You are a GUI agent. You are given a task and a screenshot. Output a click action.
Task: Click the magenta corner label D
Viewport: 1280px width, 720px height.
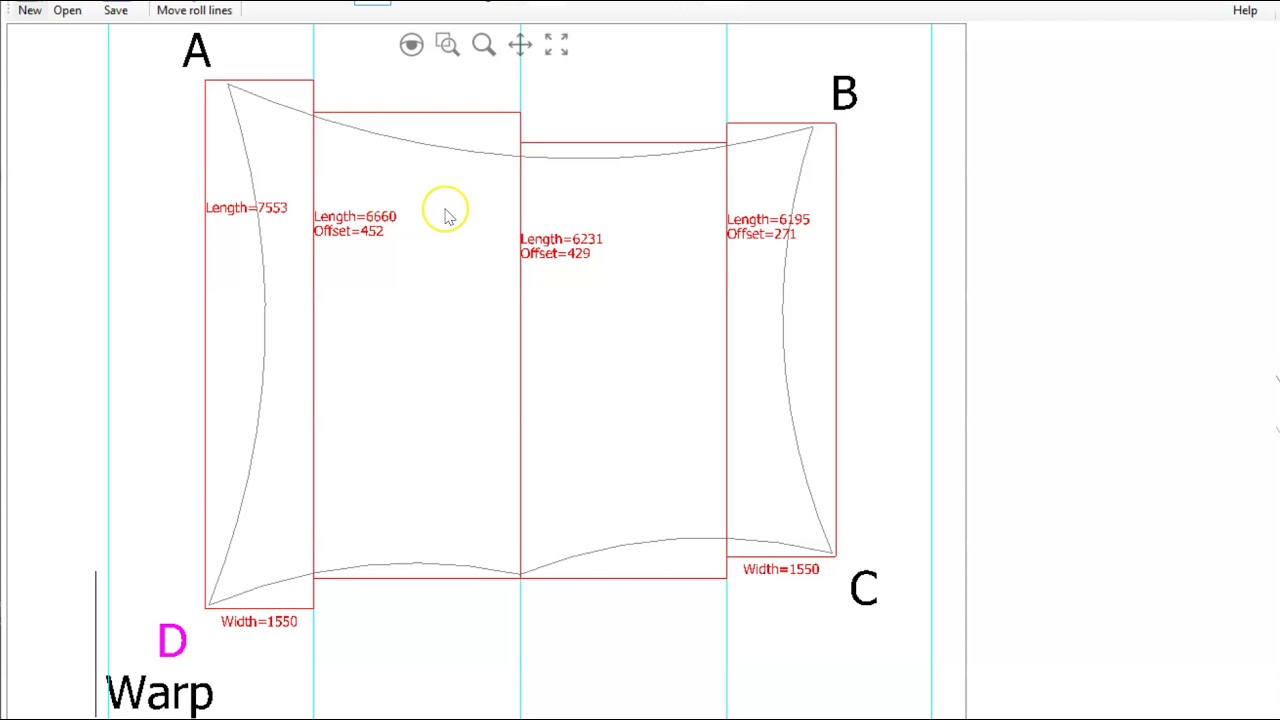[x=172, y=641]
